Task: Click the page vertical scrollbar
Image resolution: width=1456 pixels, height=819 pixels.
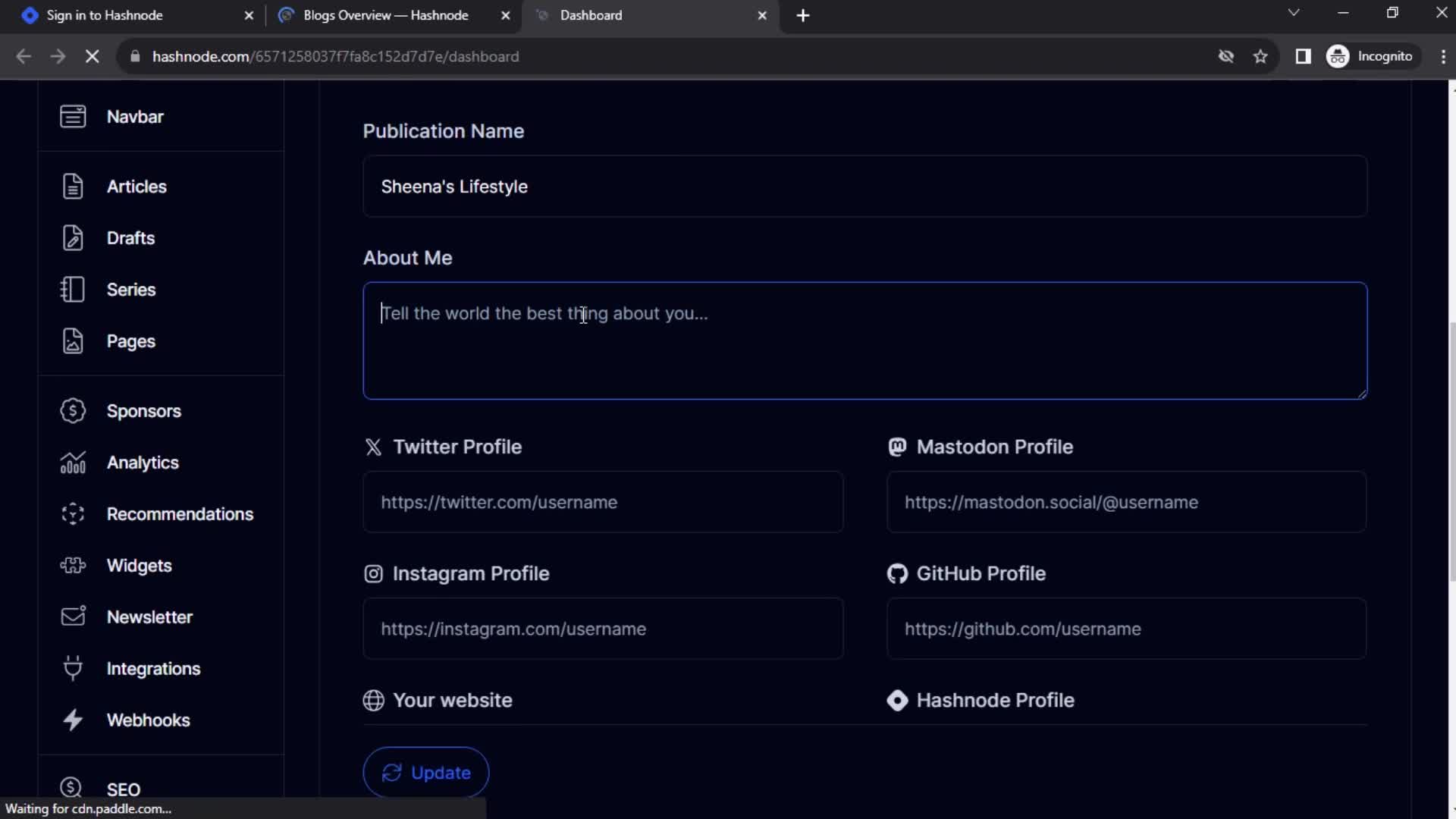Action: 1451,452
